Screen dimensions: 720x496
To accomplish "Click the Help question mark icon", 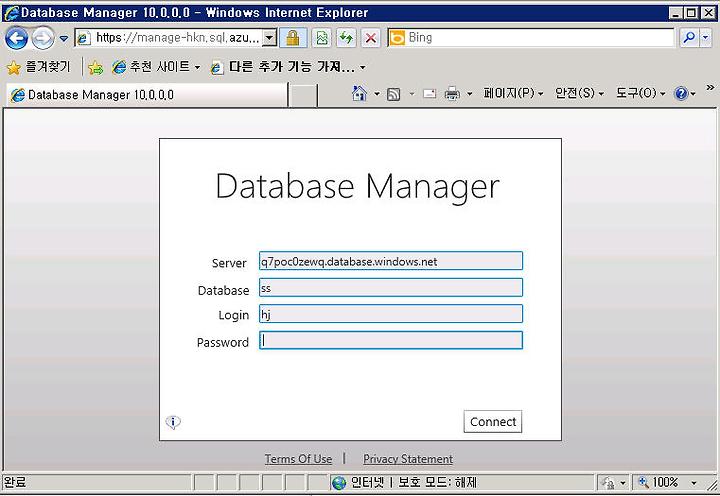I will (681, 94).
